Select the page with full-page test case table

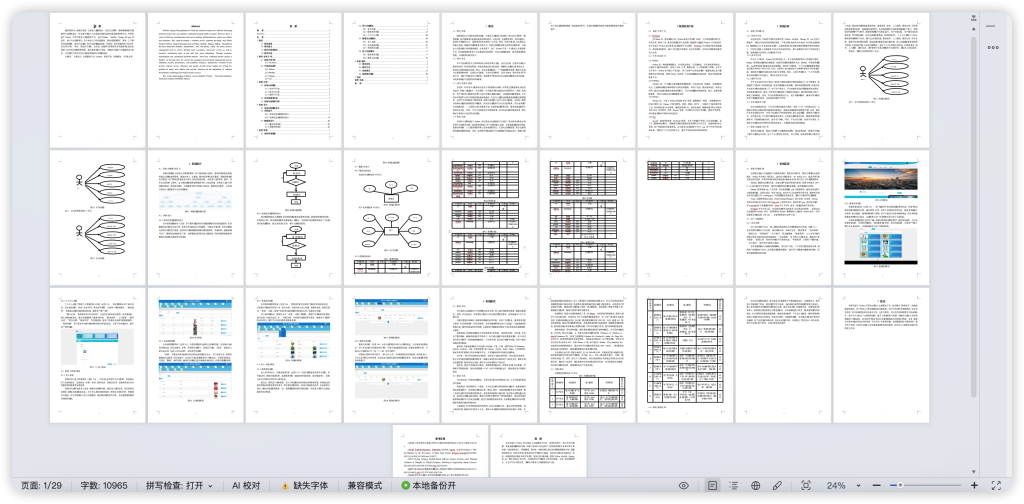click(684, 355)
